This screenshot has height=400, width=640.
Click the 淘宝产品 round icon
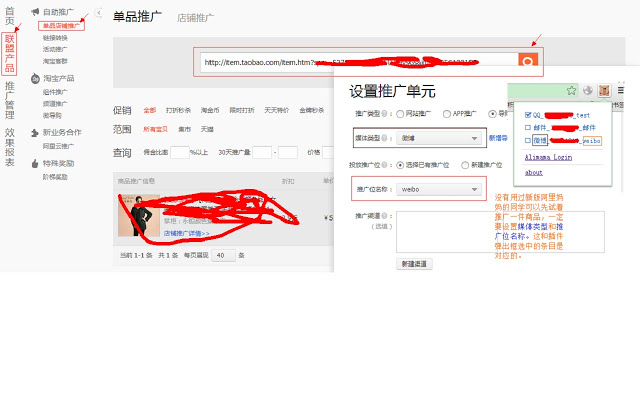35,78
